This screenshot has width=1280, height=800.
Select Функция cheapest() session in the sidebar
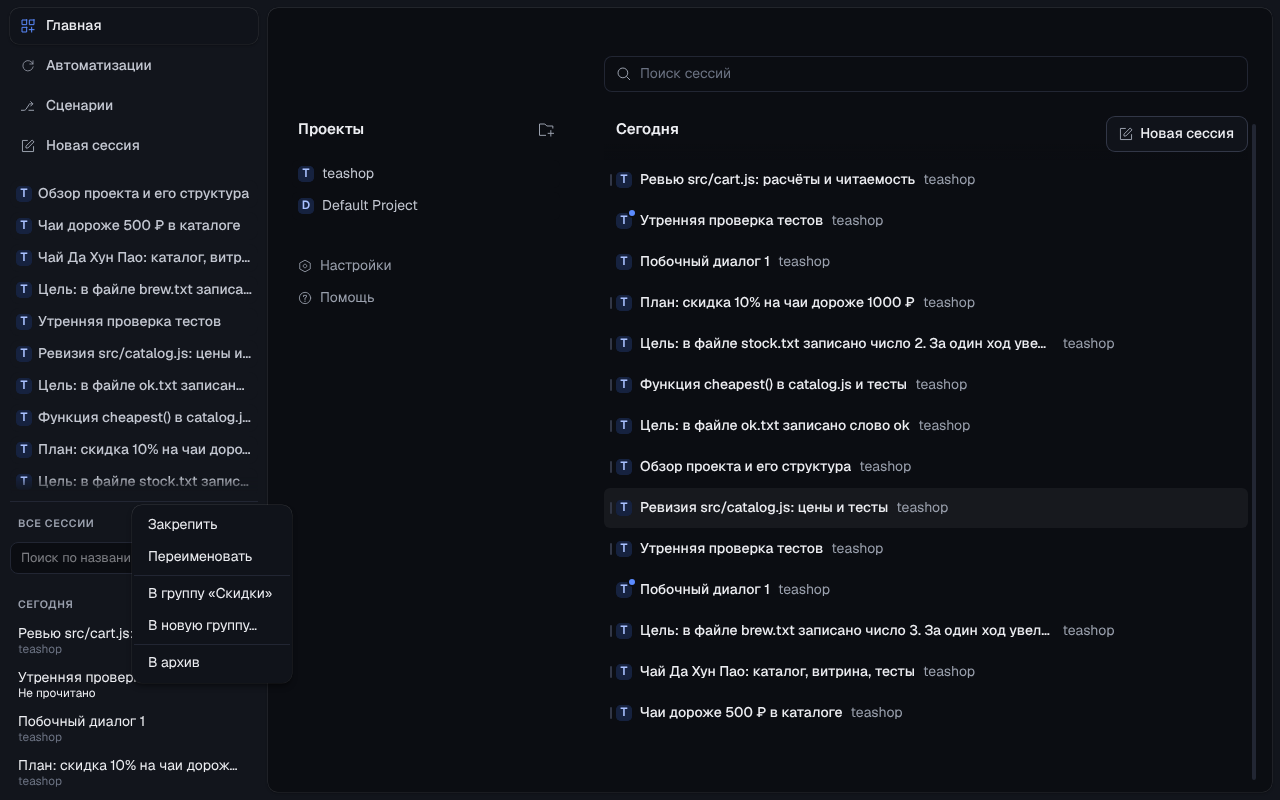[134, 418]
